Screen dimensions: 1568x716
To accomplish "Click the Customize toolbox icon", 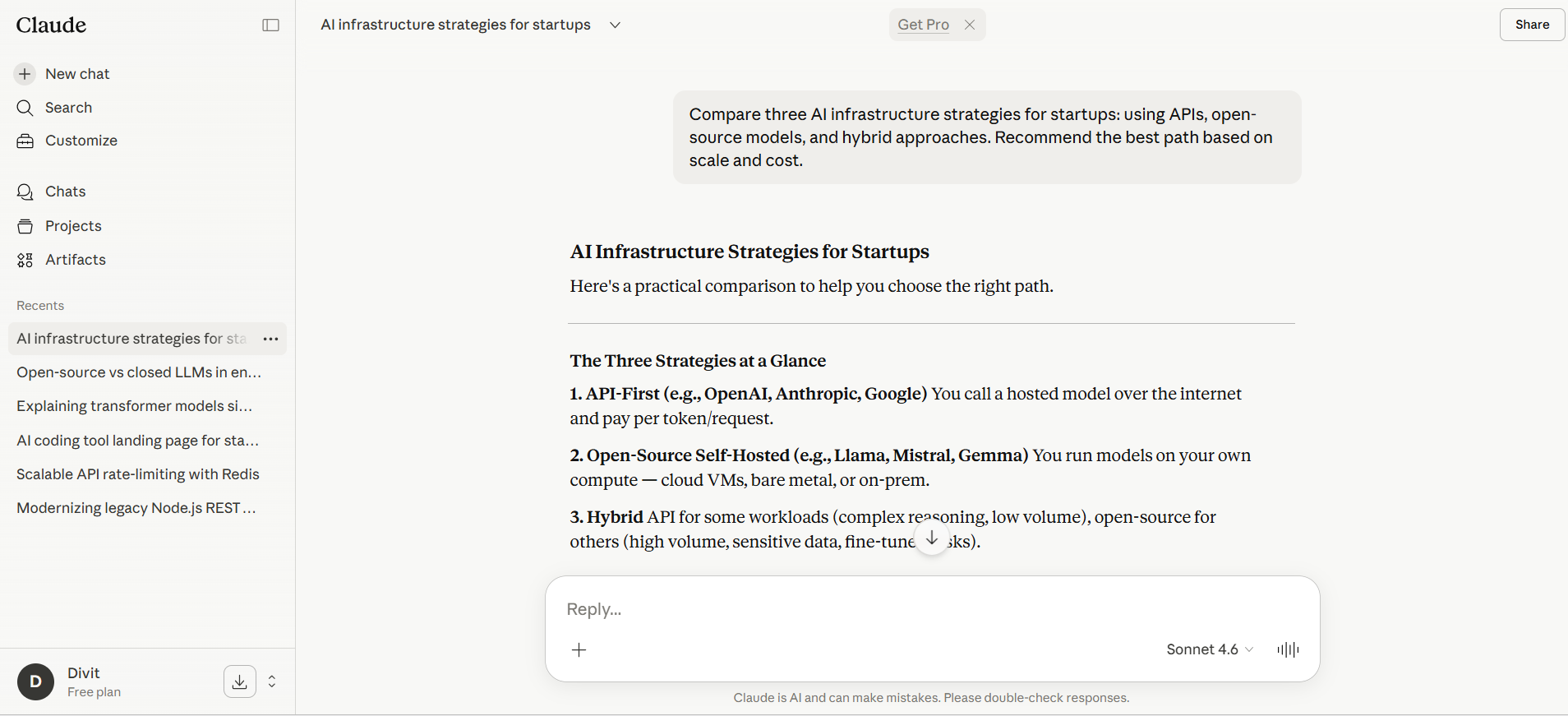I will tap(25, 141).
